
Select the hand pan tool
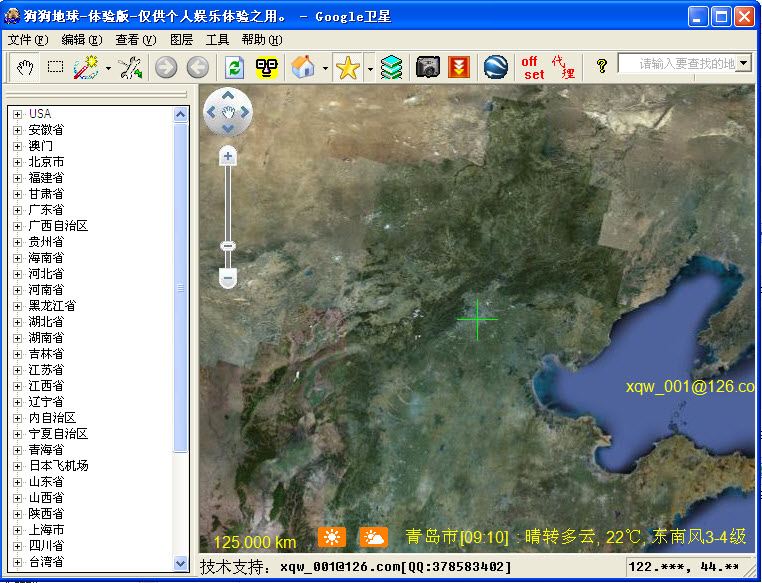pyautogui.click(x=26, y=67)
